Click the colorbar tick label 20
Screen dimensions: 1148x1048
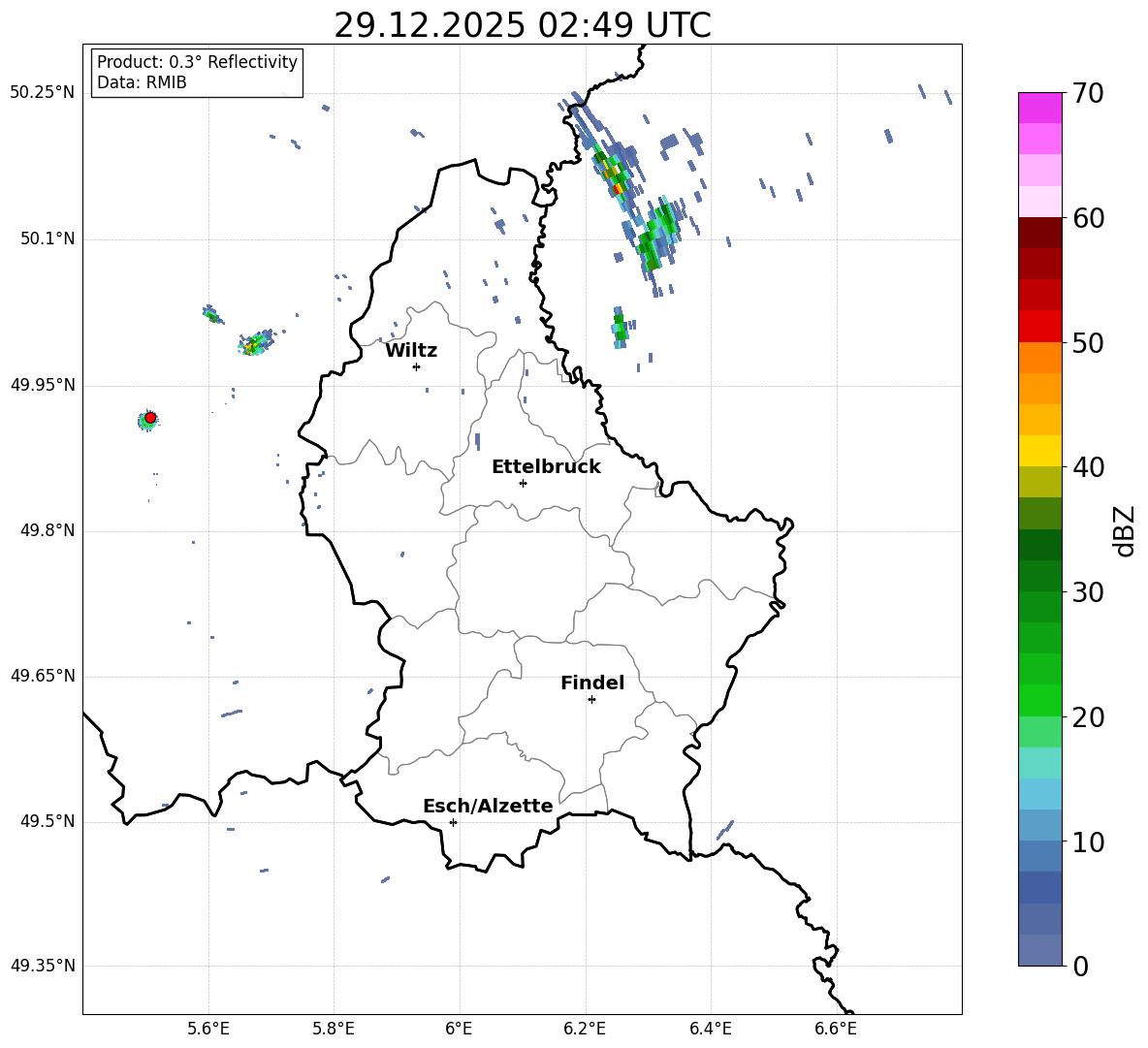tap(1088, 716)
